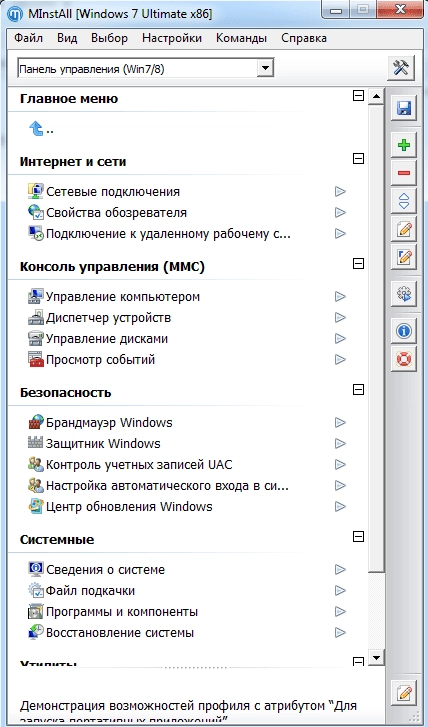Image resolution: width=428 pixels, height=727 pixels.
Task: Click the up-down arrows move icon
Action: [403, 201]
